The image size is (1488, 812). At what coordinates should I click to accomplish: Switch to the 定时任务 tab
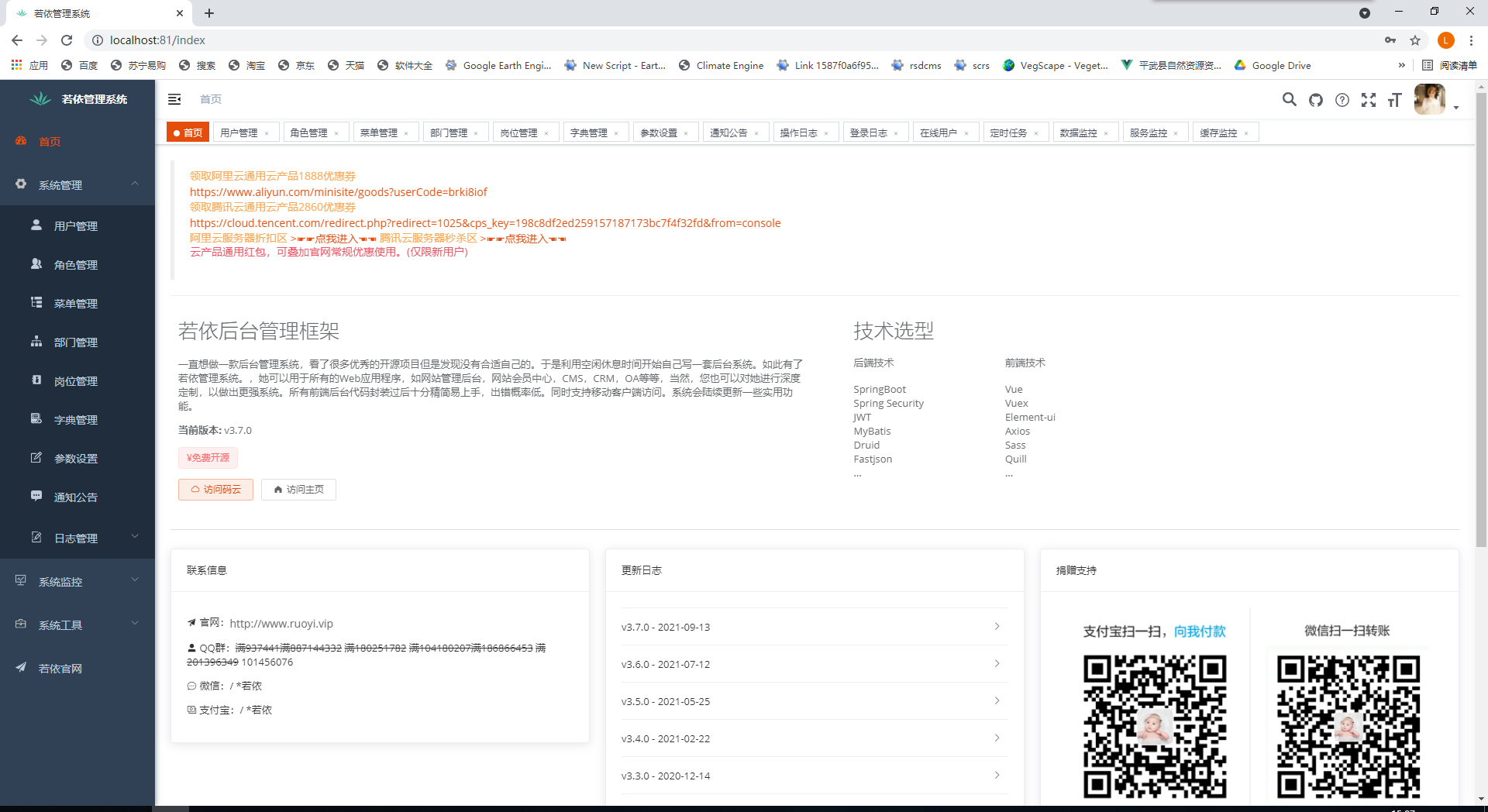pos(1010,132)
